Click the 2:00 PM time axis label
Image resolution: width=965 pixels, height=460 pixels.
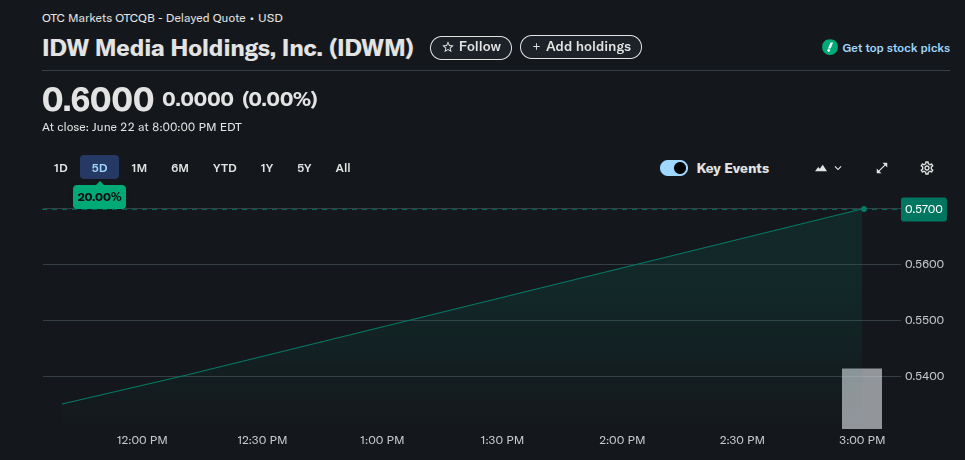[622, 440]
